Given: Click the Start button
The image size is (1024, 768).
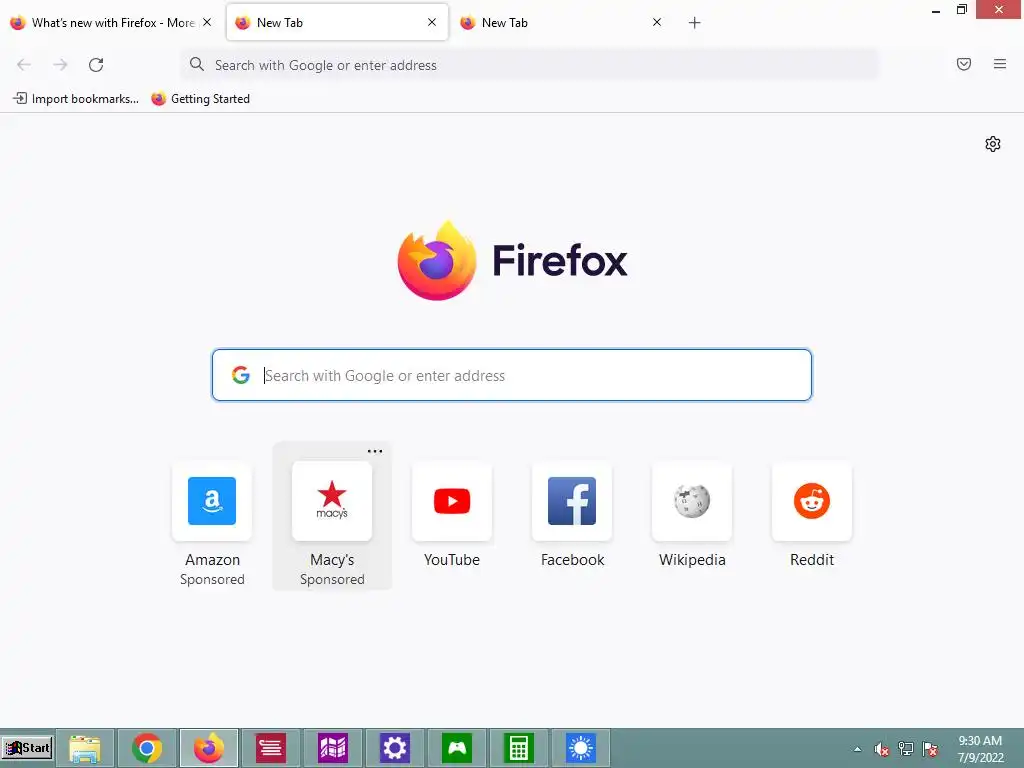Looking at the screenshot, I should [x=27, y=748].
